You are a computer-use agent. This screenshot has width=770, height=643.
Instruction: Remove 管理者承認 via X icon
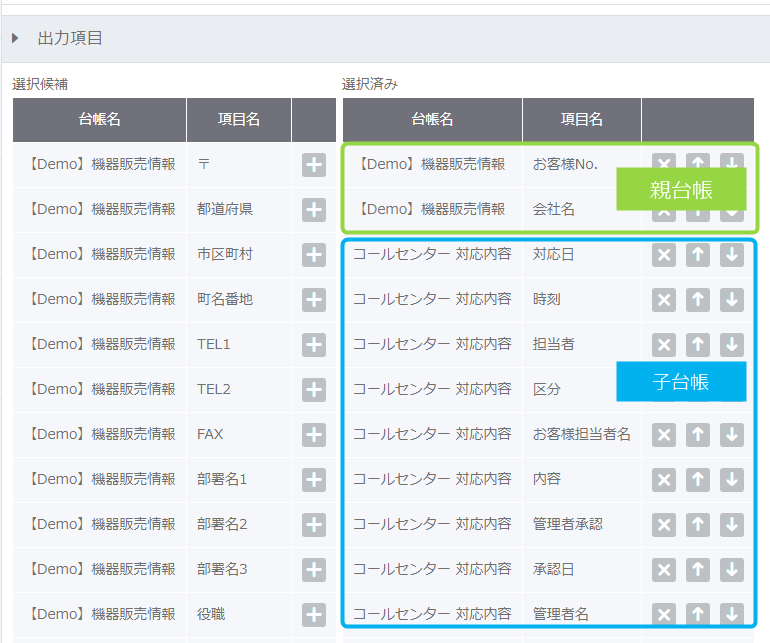(x=664, y=525)
